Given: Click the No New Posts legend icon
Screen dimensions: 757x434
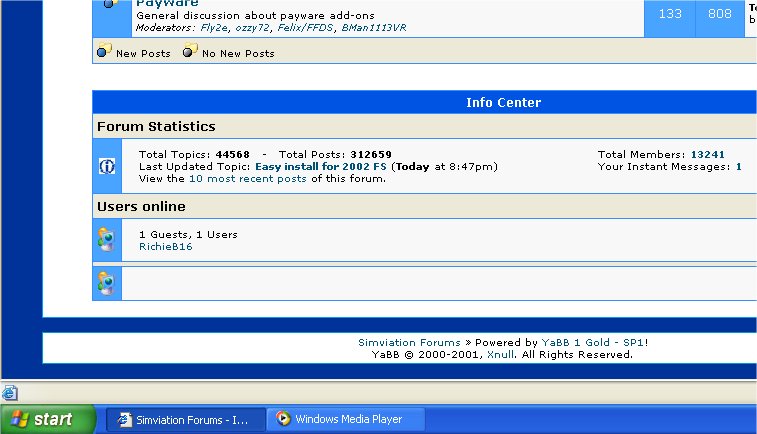Looking at the screenshot, I should pos(190,50).
